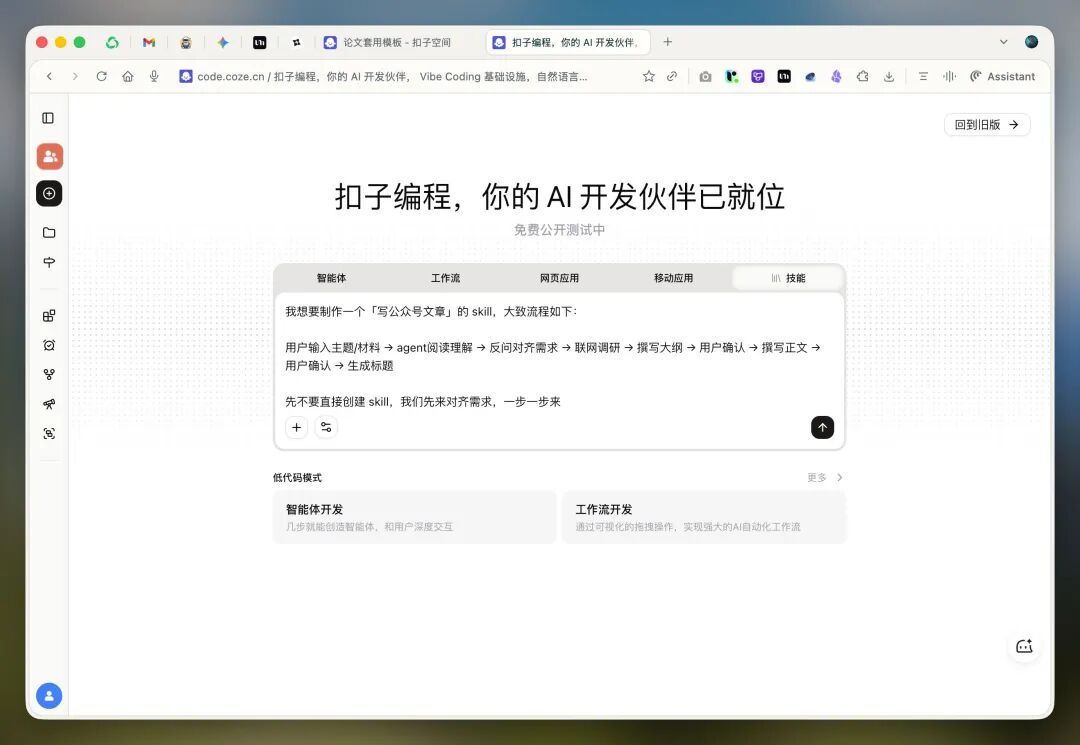Open the branch fork icon in sidebar
The height and width of the screenshot is (745, 1080).
(x=49, y=375)
